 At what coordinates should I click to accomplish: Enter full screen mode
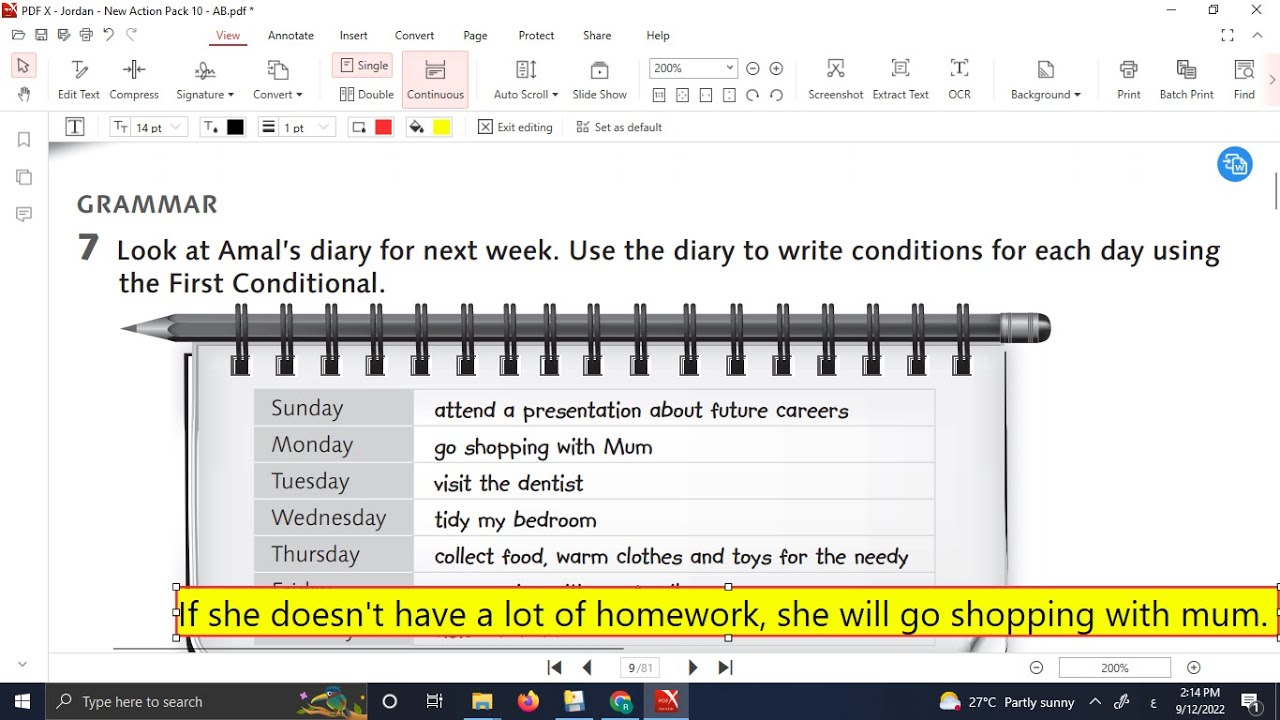click(x=1227, y=35)
